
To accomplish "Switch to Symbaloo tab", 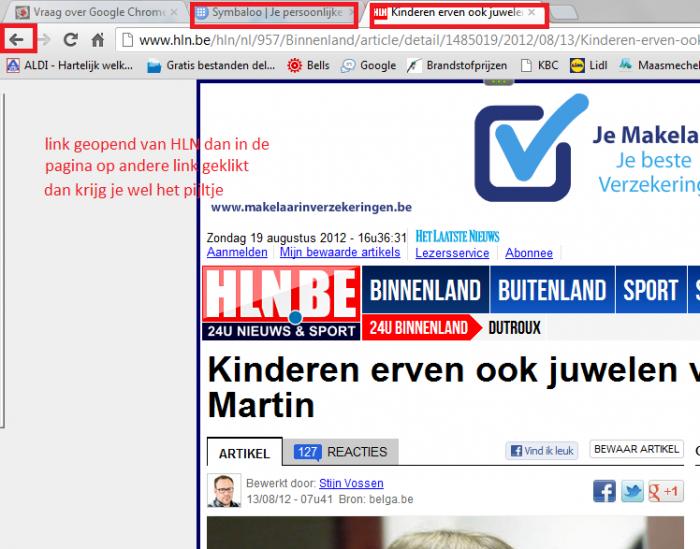I will click(x=274, y=12).
